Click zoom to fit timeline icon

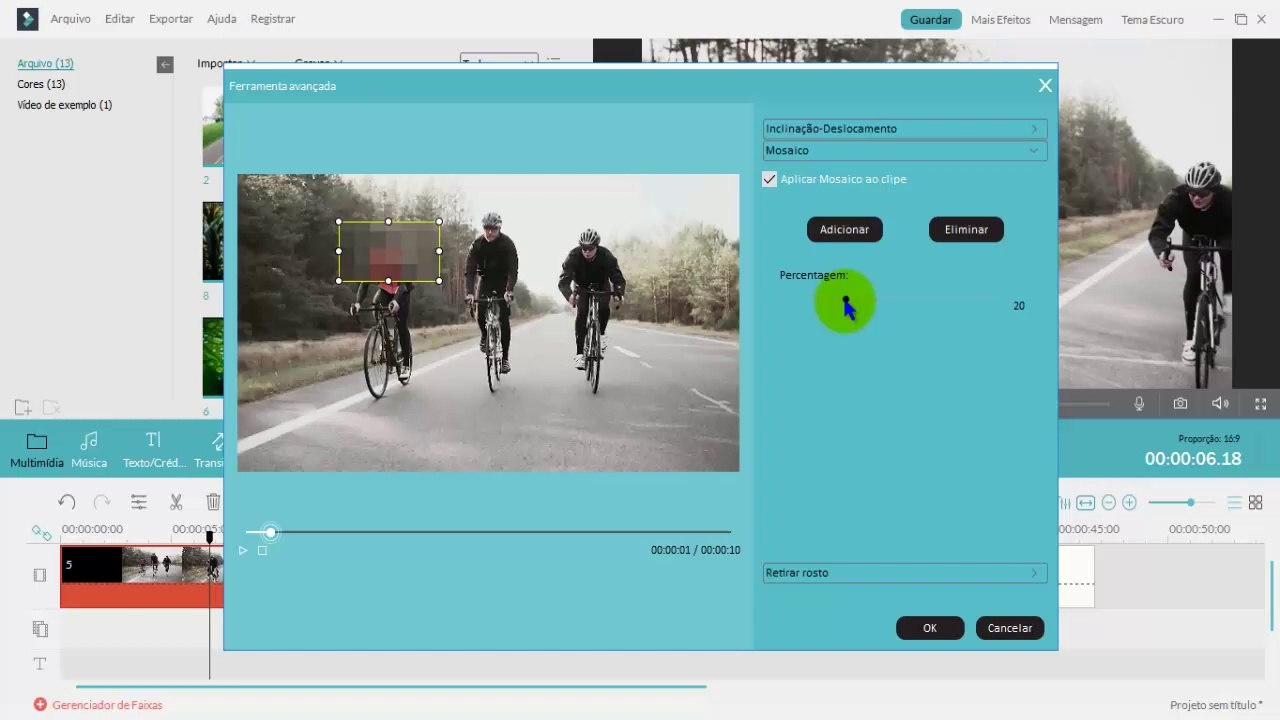(x=1085, y=503)
